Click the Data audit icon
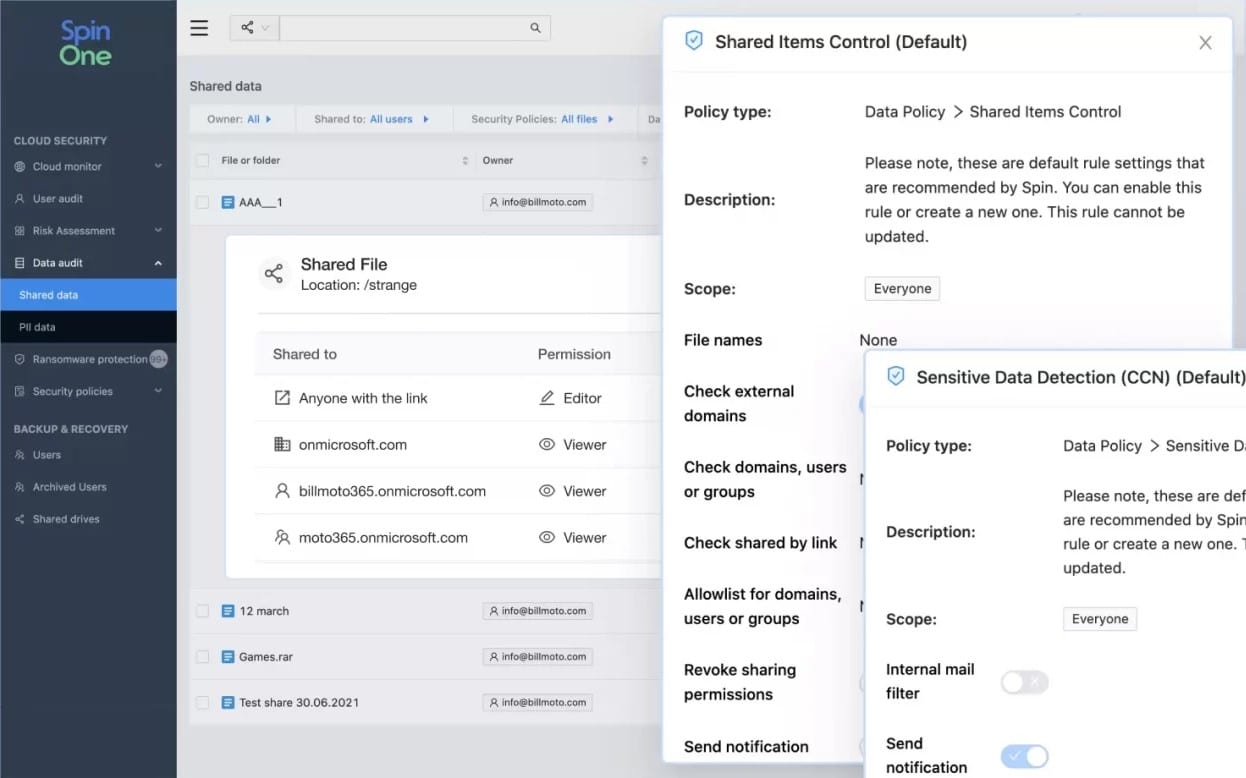The width and height of the screenshot is (1246, 778). pyautogui.click(x=20, y=263)
